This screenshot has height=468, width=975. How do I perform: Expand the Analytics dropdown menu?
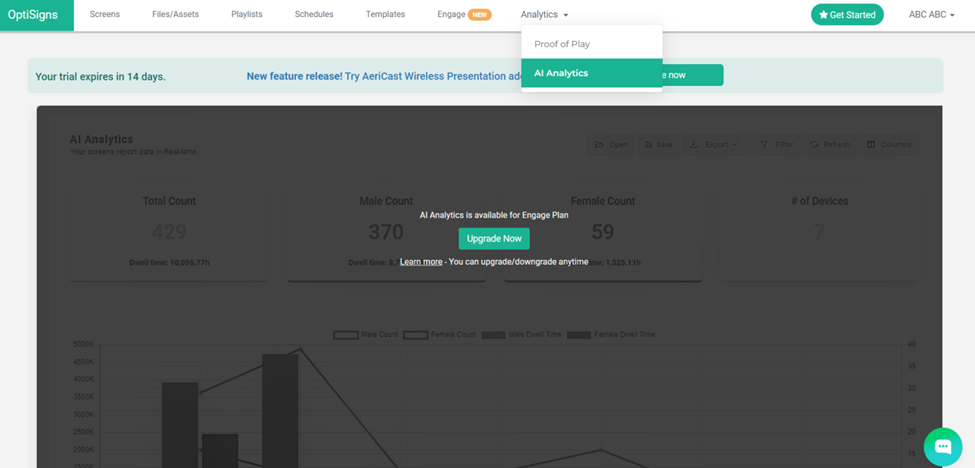pos(544,15)
